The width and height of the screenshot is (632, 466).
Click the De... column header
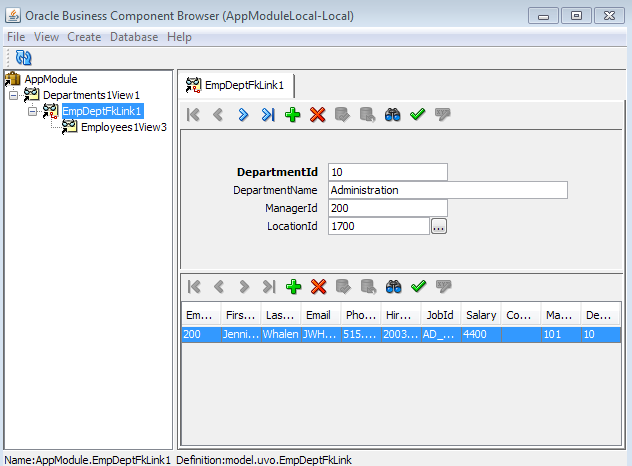tap(600, 315)
